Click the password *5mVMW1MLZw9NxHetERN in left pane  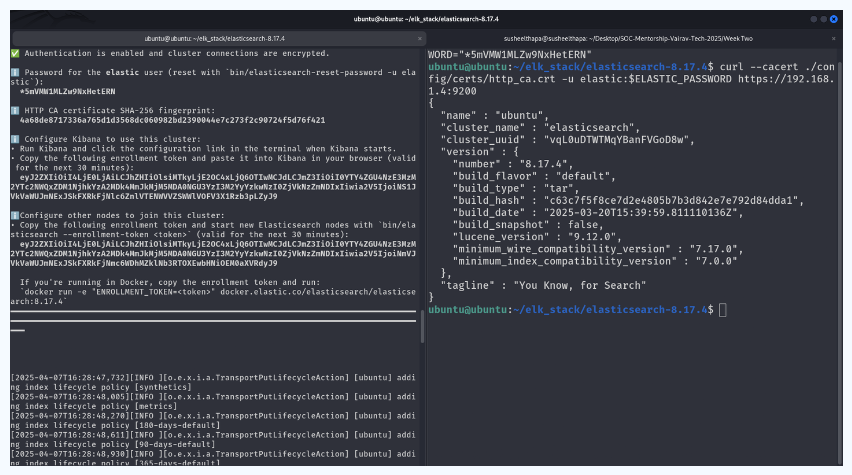[x=67, y=91]
